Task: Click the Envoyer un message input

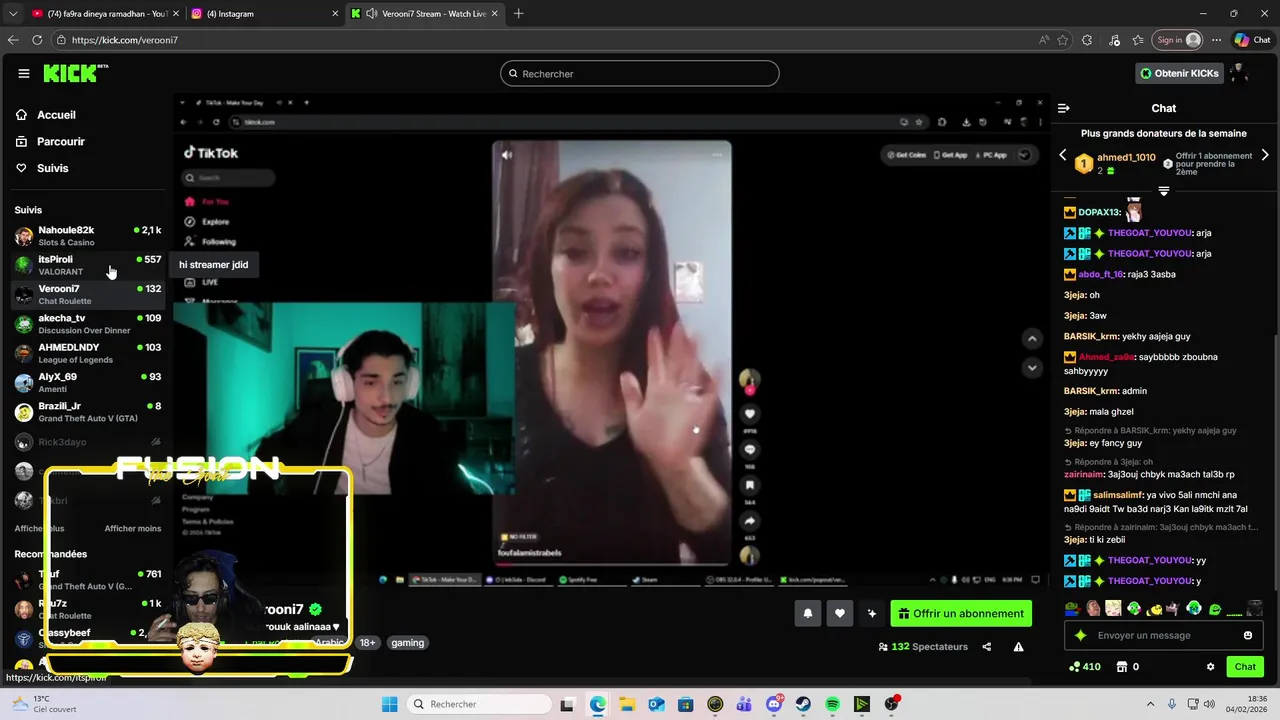Action: click(1165, 635)
